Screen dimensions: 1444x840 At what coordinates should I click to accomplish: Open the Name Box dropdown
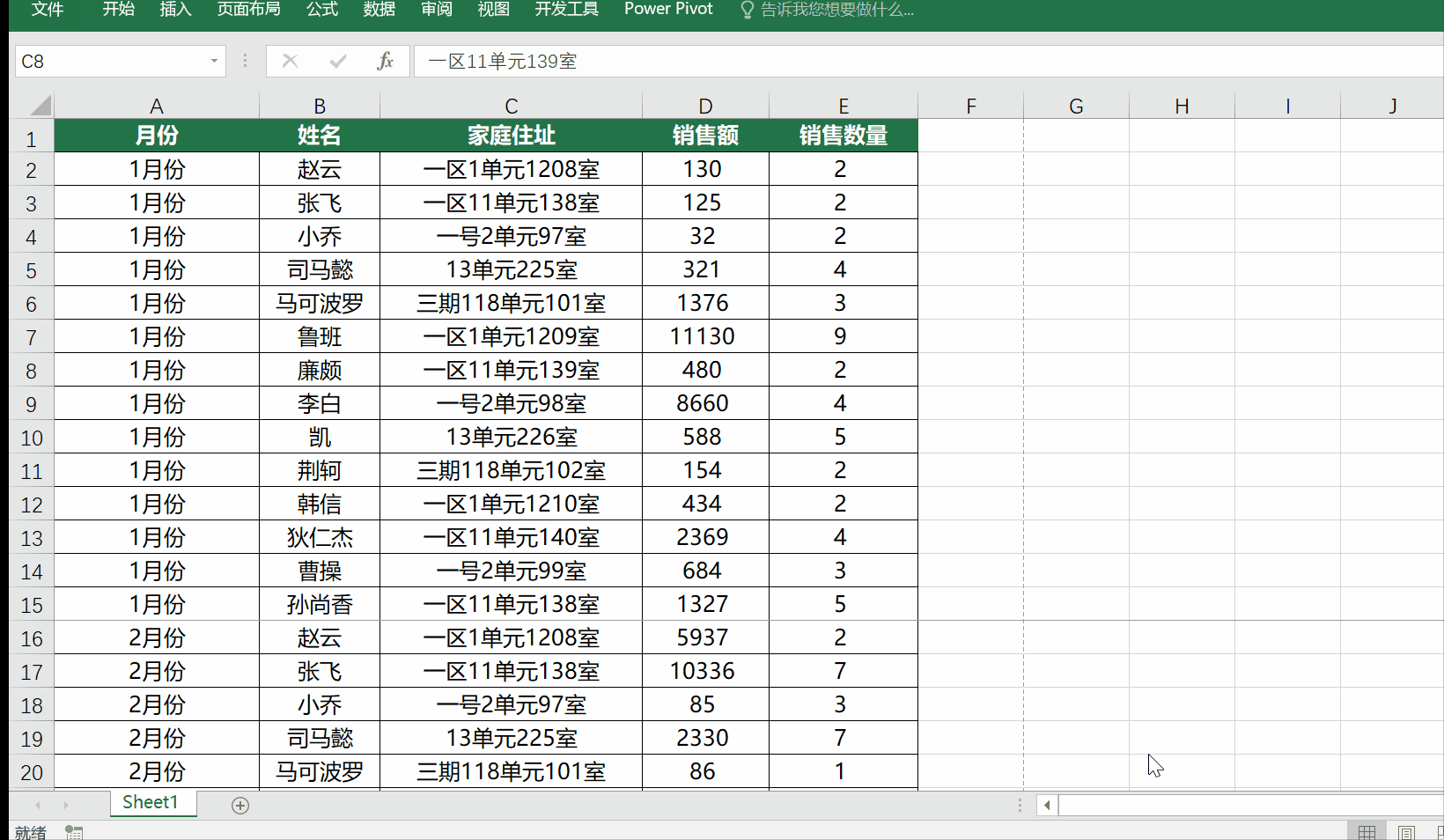pos(213,61)
